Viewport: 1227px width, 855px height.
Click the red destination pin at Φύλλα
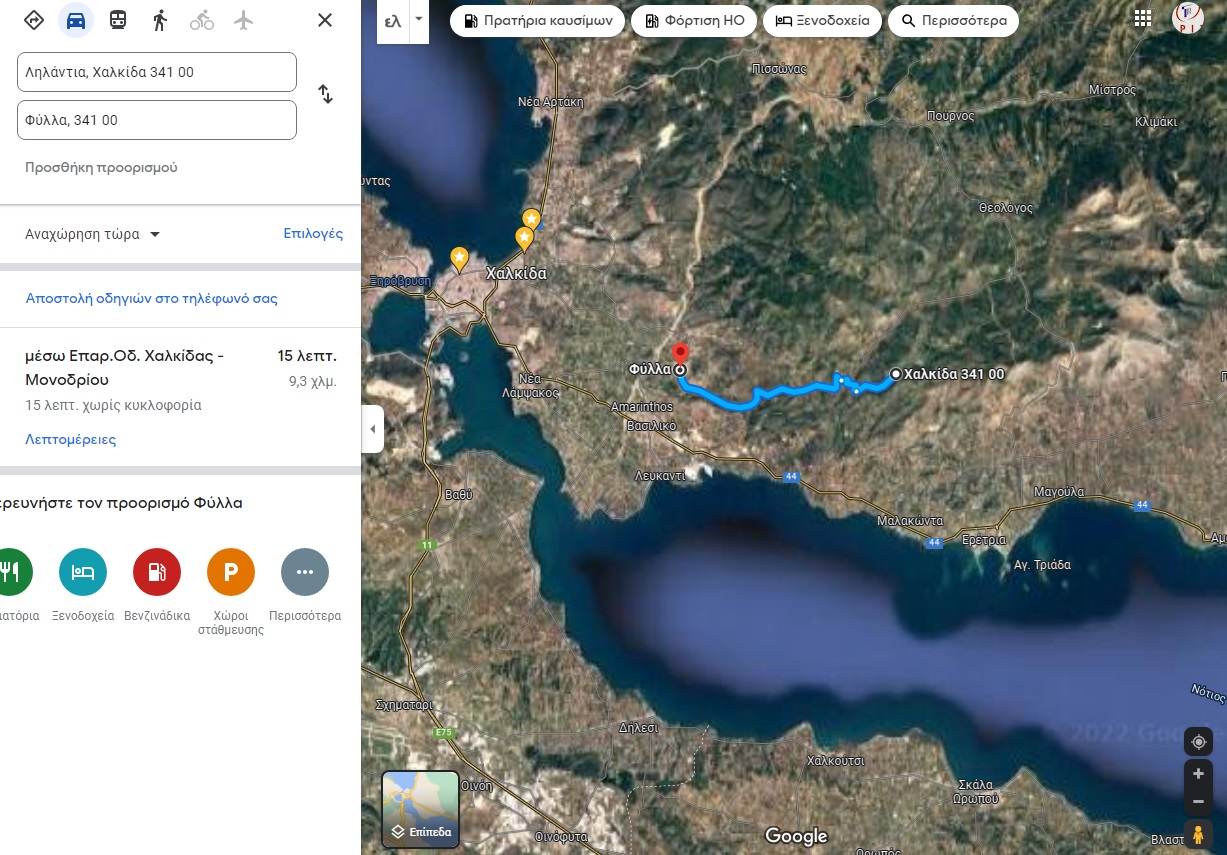680,354
